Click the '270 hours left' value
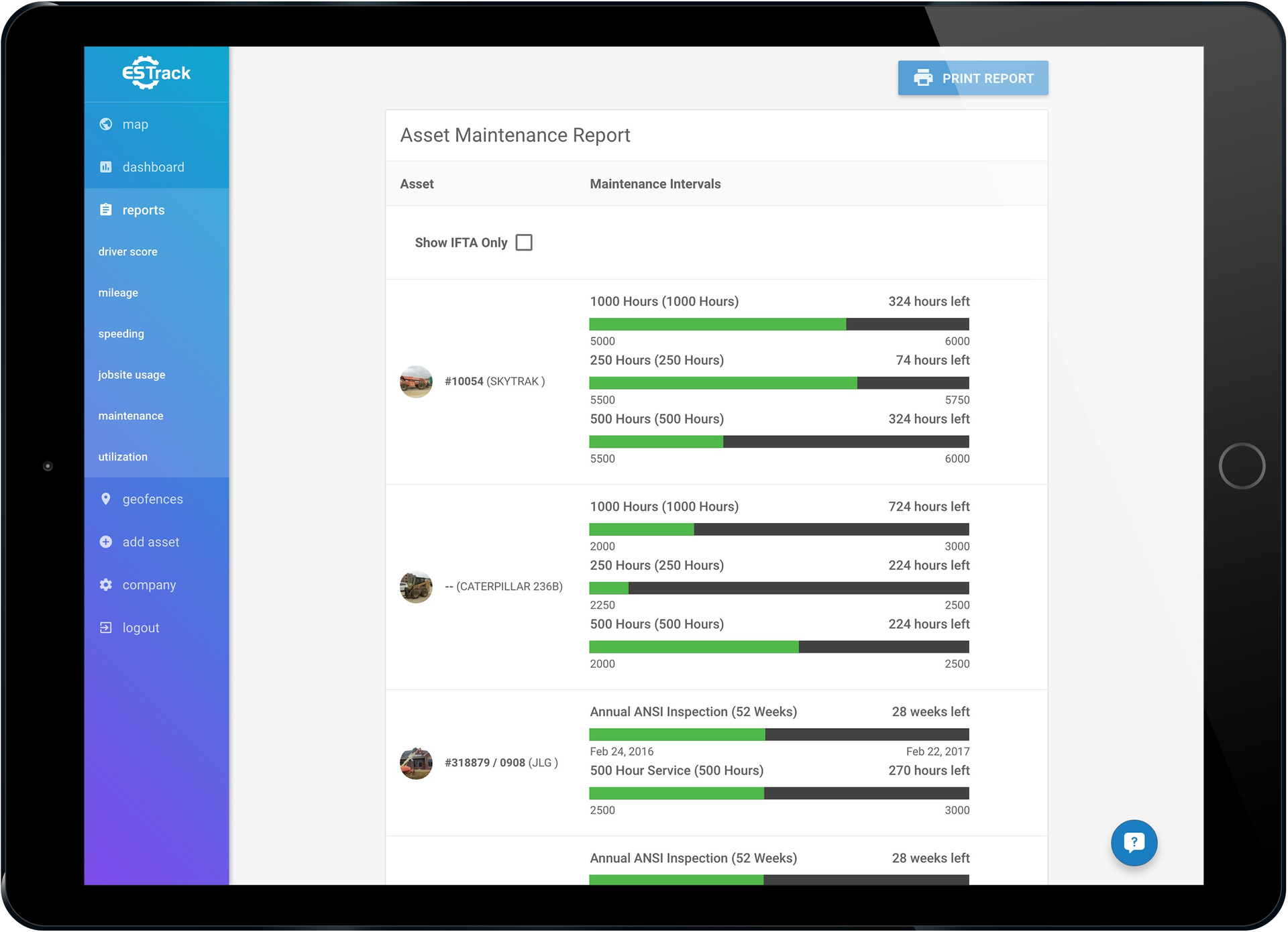The image size is (1288, 932). [929, 770]
